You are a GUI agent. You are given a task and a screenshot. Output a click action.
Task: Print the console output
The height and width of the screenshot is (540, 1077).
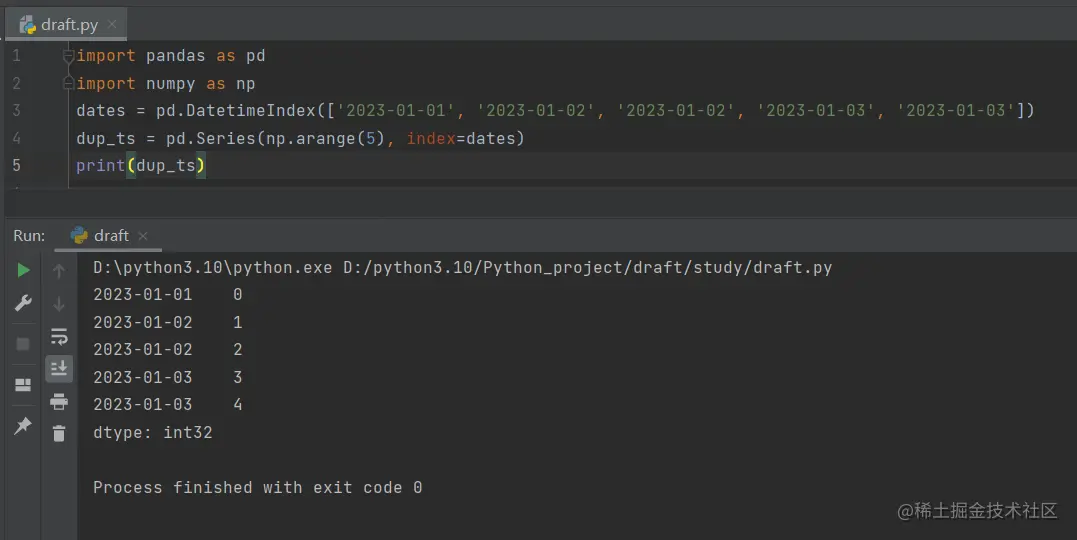(x=59, y=401)
